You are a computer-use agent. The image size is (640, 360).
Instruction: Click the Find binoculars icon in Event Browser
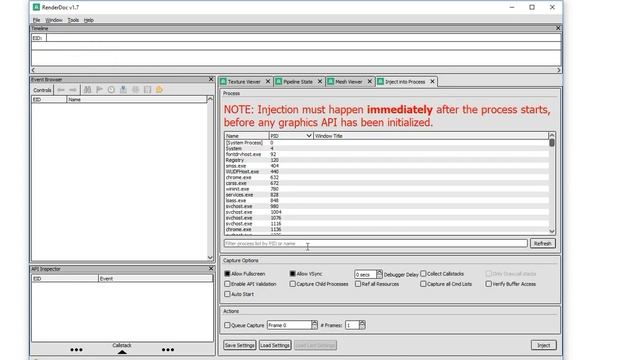pos(87,90)
